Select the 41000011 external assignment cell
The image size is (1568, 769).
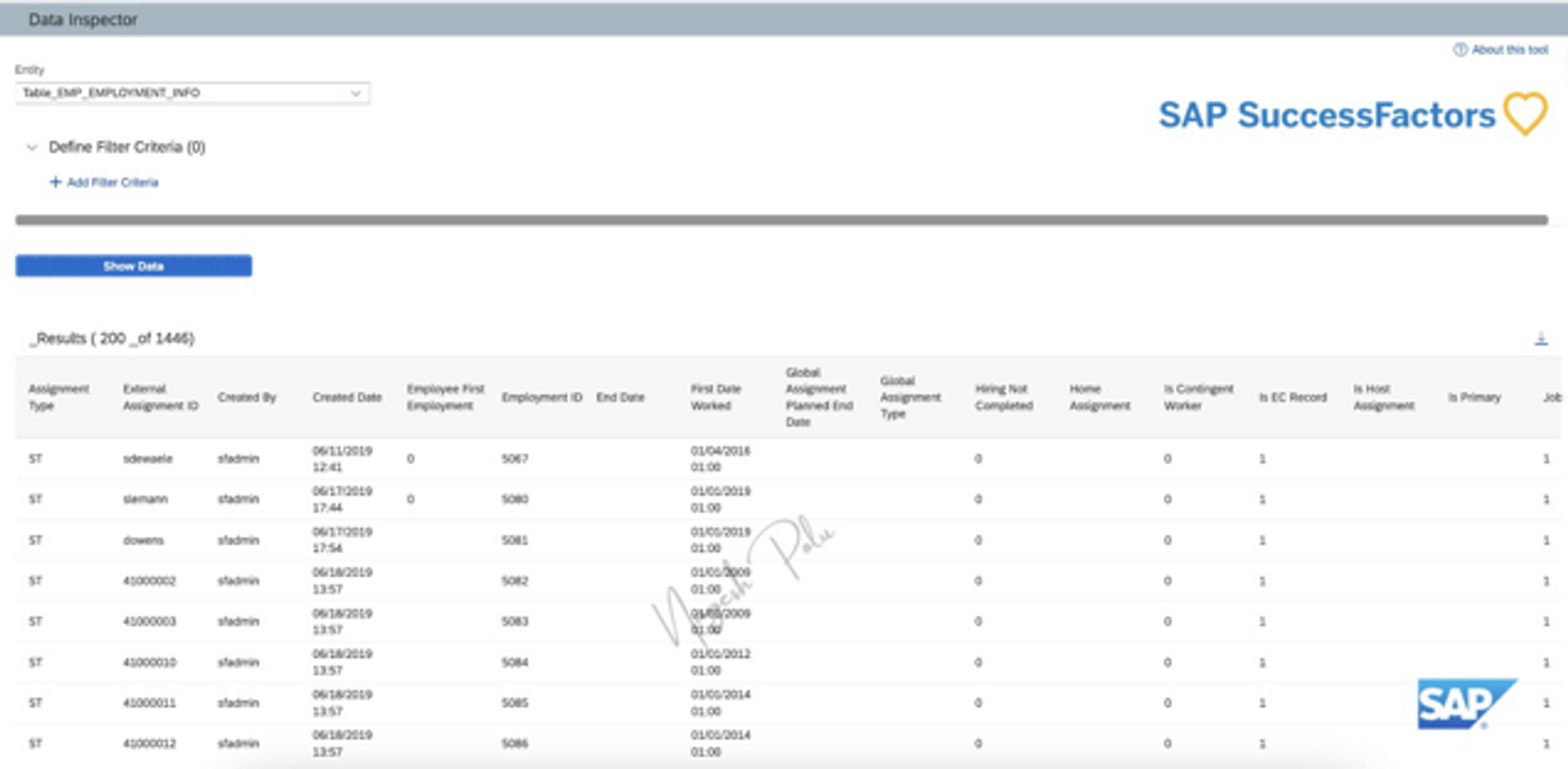(x=149, y=702)
